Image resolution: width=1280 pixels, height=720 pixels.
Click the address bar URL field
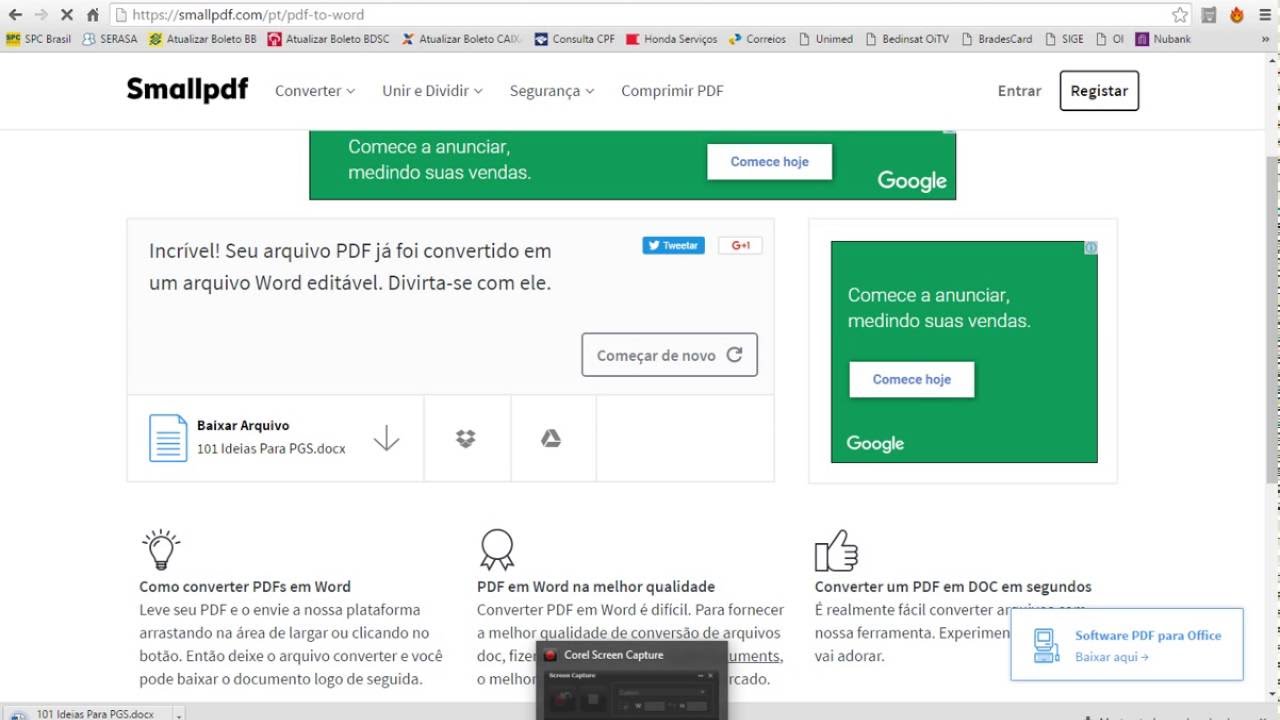pyautogui.click(x=640, y=15)
